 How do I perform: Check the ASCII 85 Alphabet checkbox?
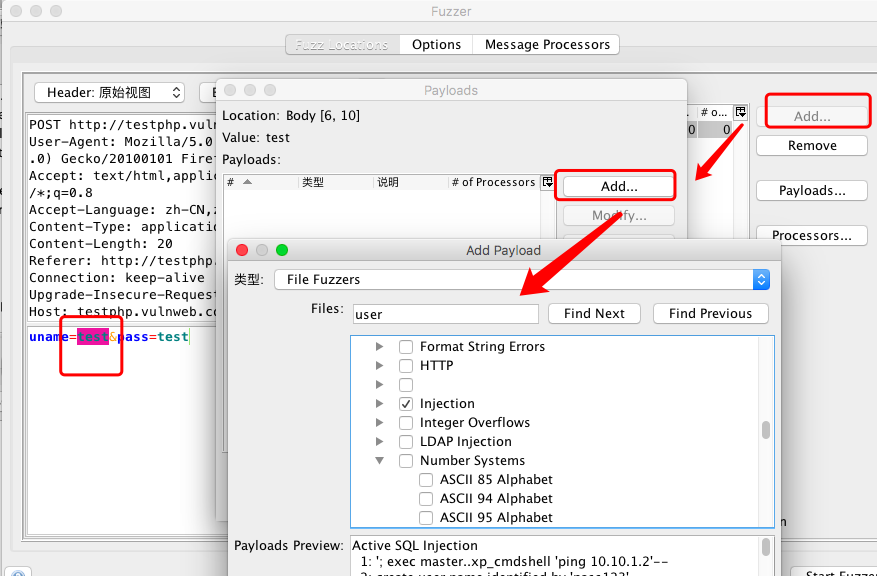pyautogui.click(x=426, y=480)
